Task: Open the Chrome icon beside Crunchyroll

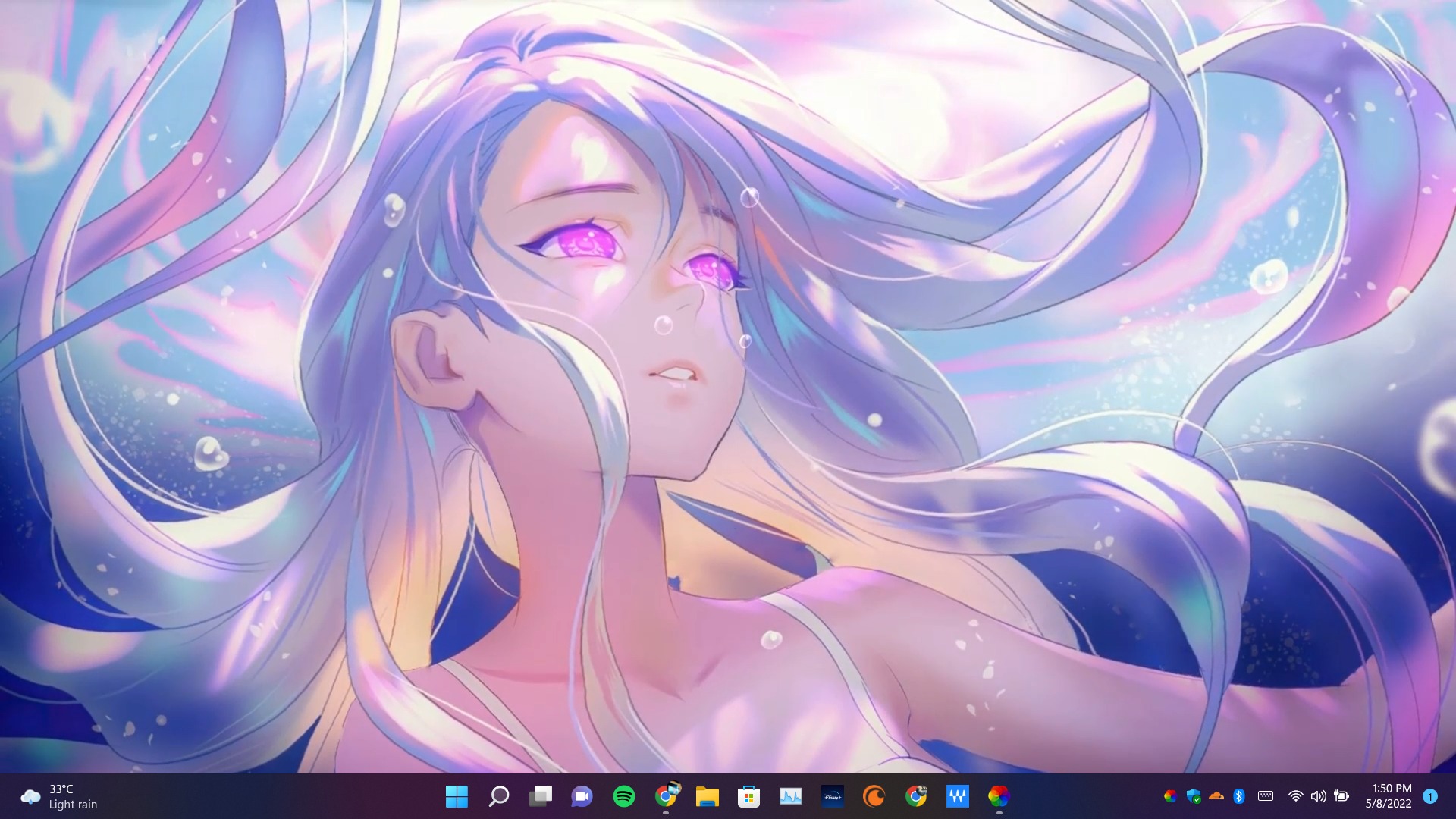Action: [x=916, y=796]
